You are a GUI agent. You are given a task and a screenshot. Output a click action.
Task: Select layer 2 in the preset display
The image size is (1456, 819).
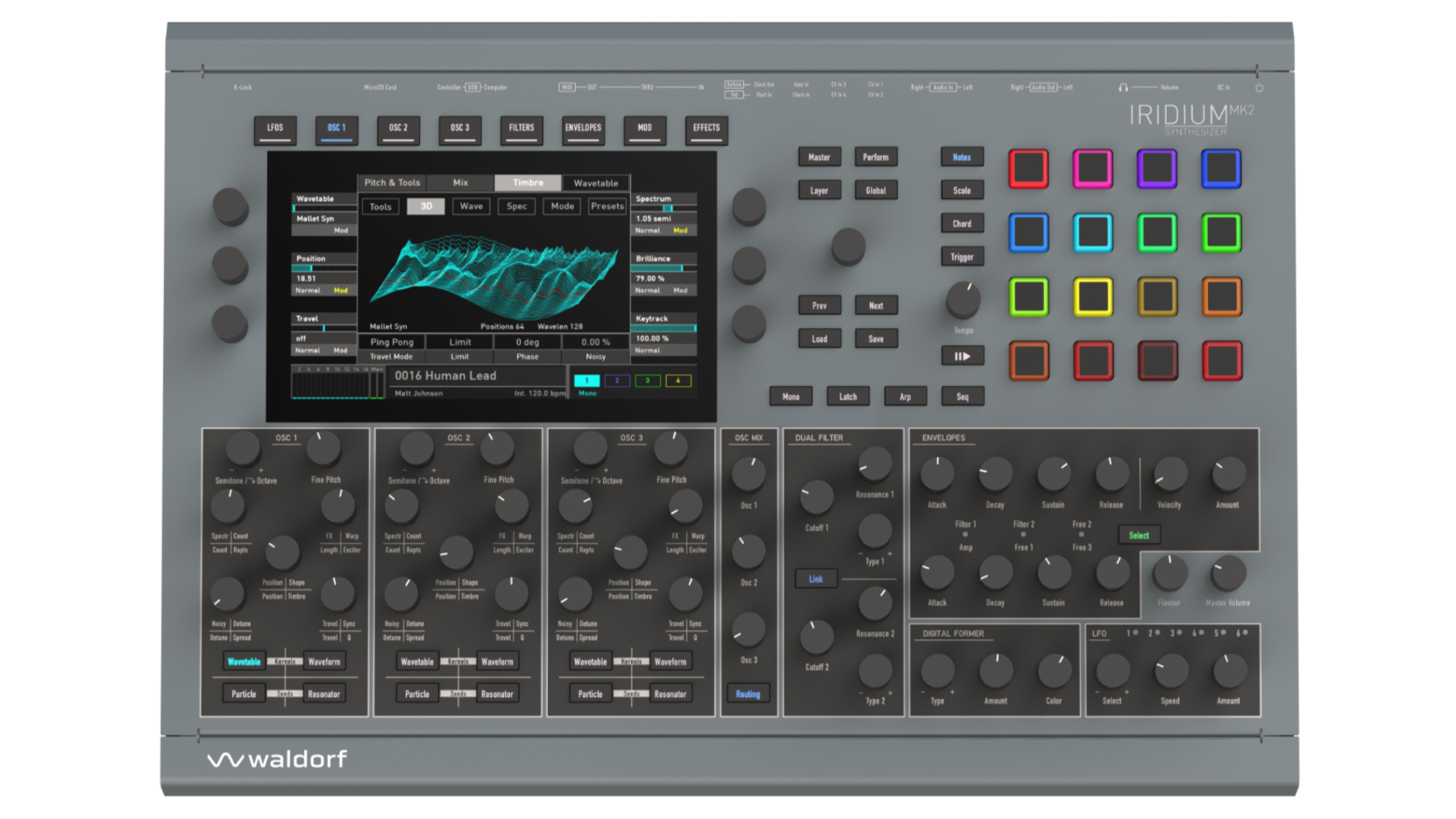coord(615,381)
